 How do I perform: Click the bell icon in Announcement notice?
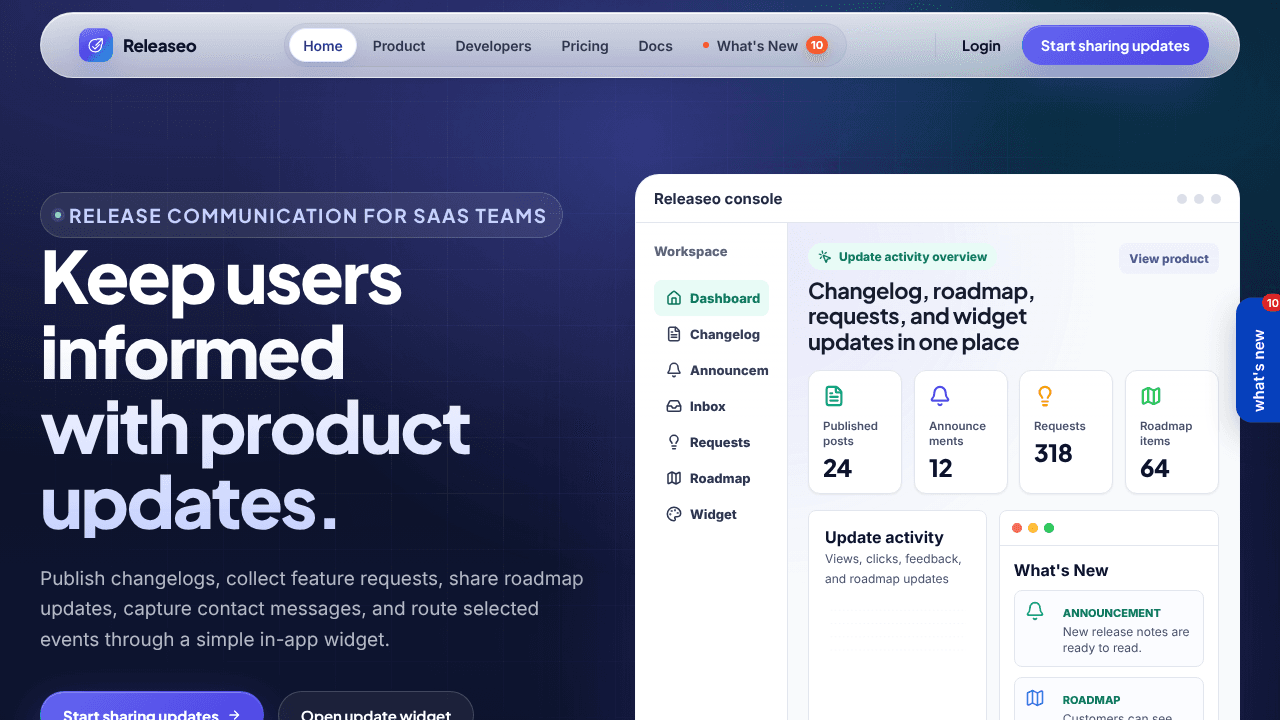pyautogui.click(x=1036, y=611)
